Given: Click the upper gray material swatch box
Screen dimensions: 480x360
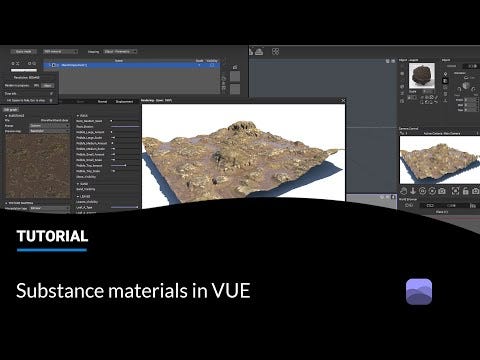Looking at the screenshot, I should tap(235, 76).
